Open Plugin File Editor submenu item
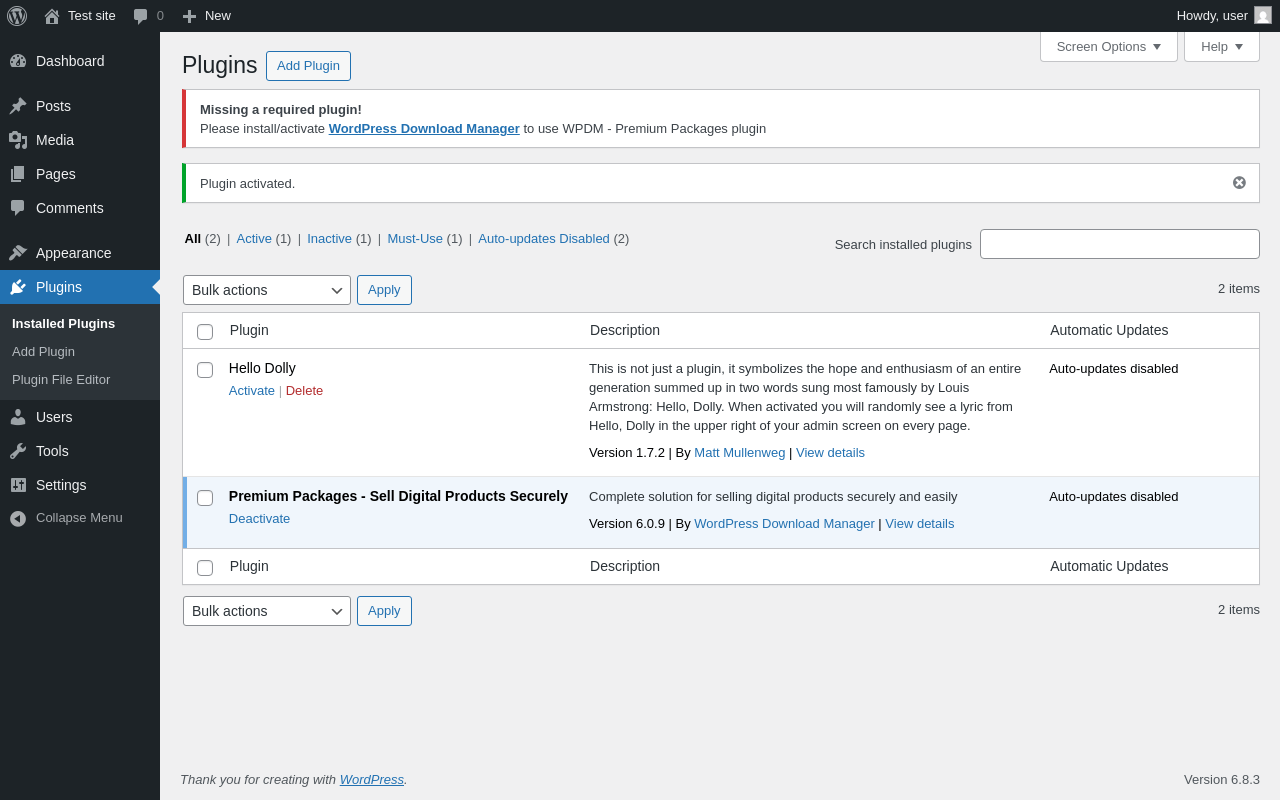Image resolution: width=1280 pixels, height=800 pixels. coord(61,380)
